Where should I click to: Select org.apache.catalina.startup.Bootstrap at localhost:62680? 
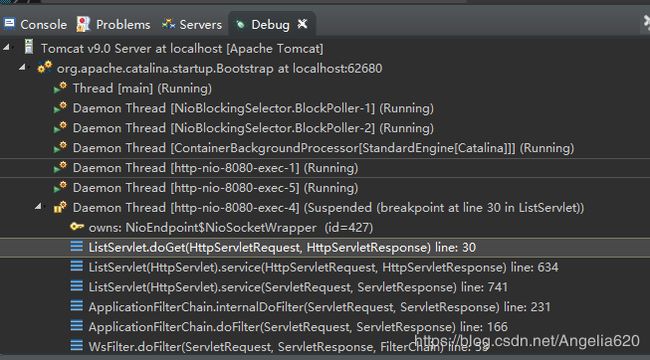[219, 68]
